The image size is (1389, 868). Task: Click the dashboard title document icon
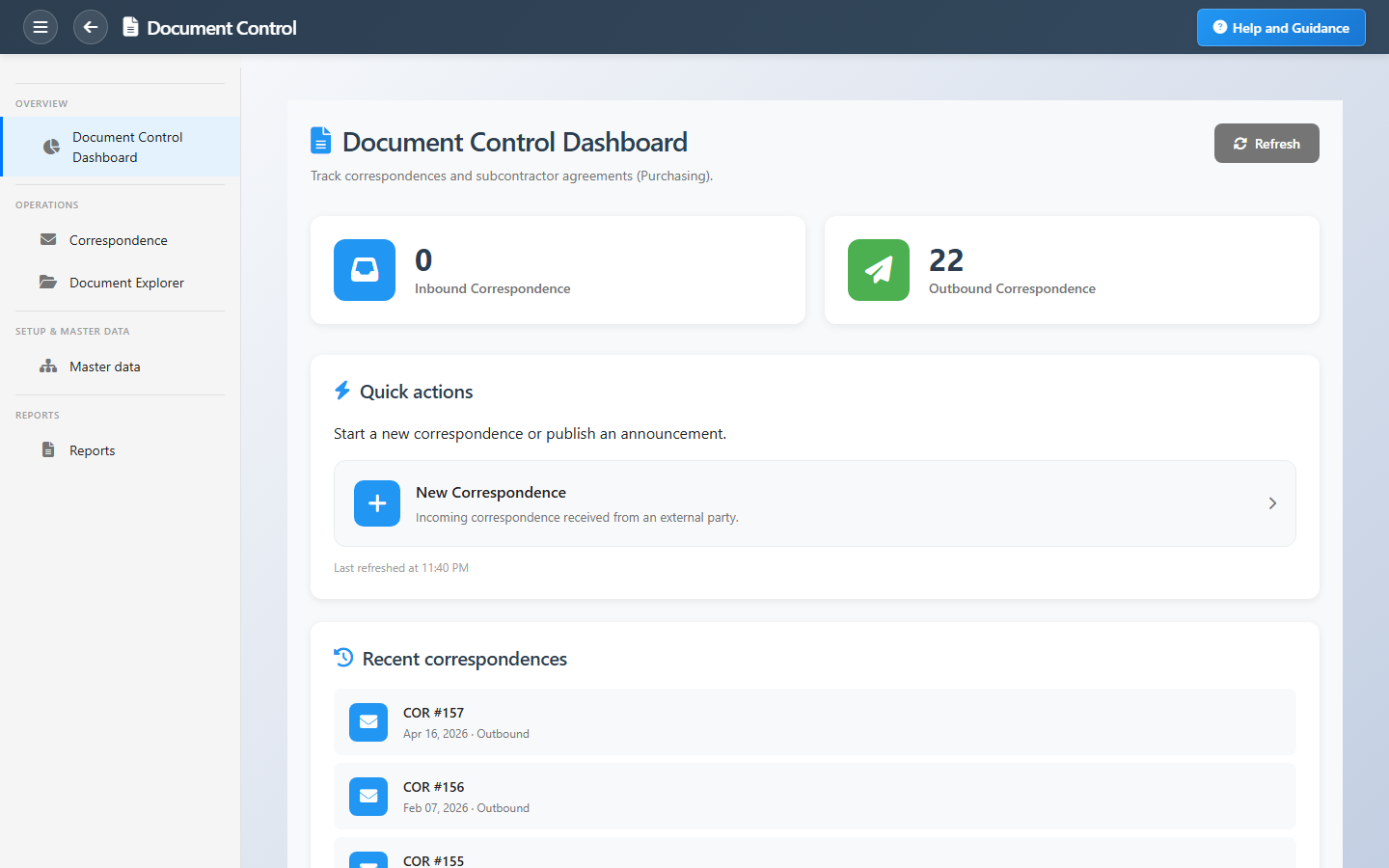[321, 141]
